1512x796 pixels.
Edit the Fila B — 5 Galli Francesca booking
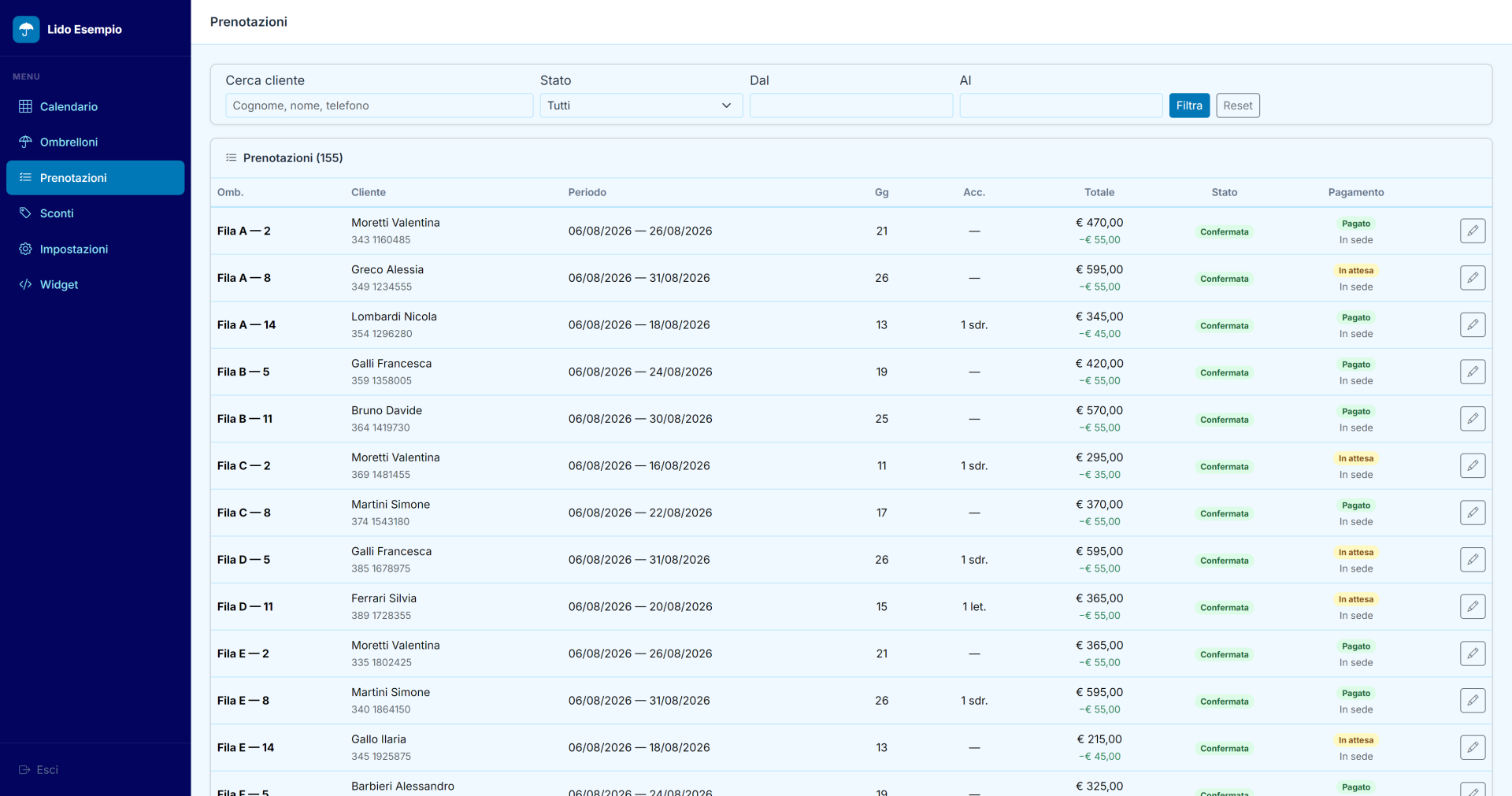click(x=1473, y=372)
